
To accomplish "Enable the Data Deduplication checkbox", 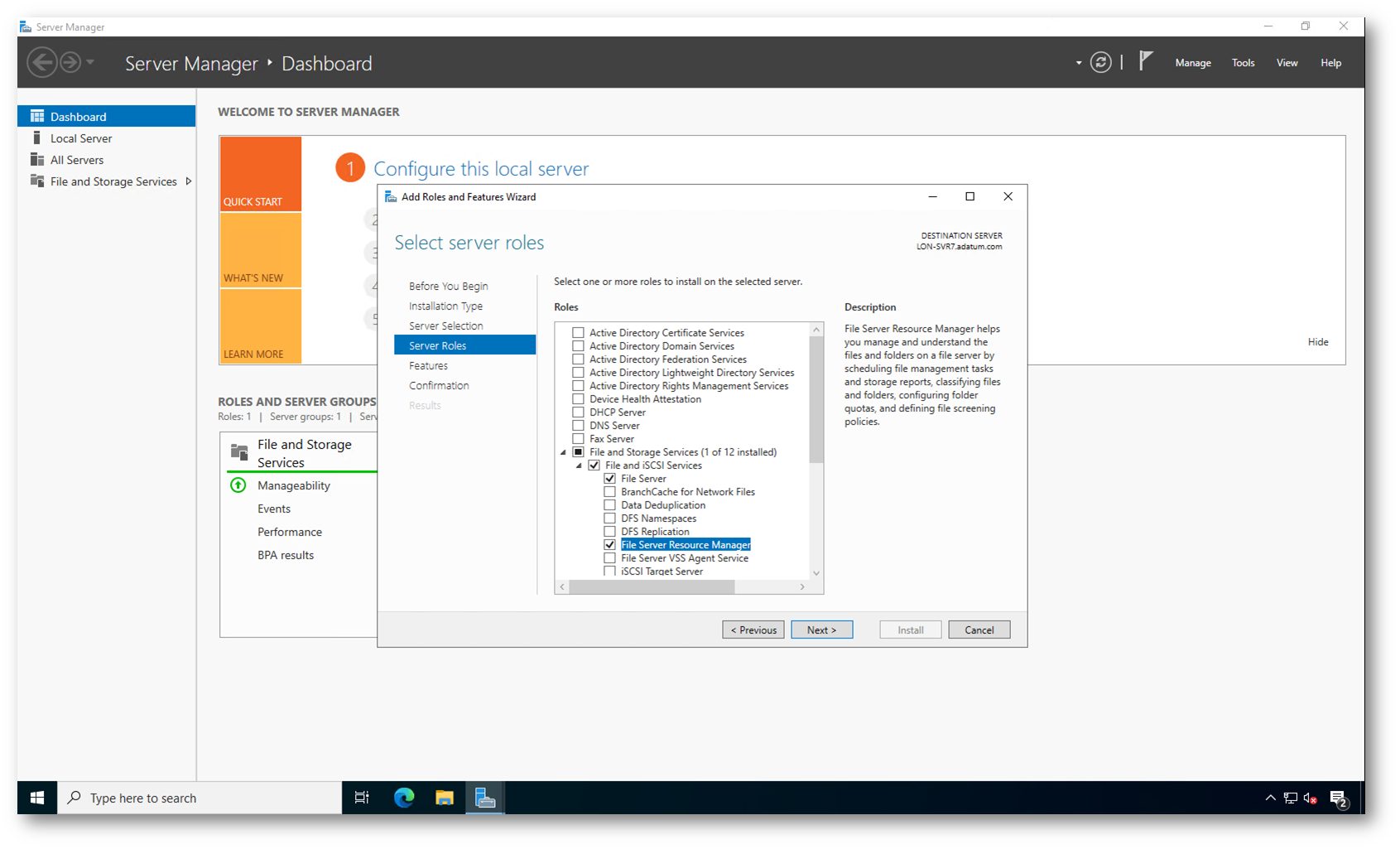I will click(610, 505).
